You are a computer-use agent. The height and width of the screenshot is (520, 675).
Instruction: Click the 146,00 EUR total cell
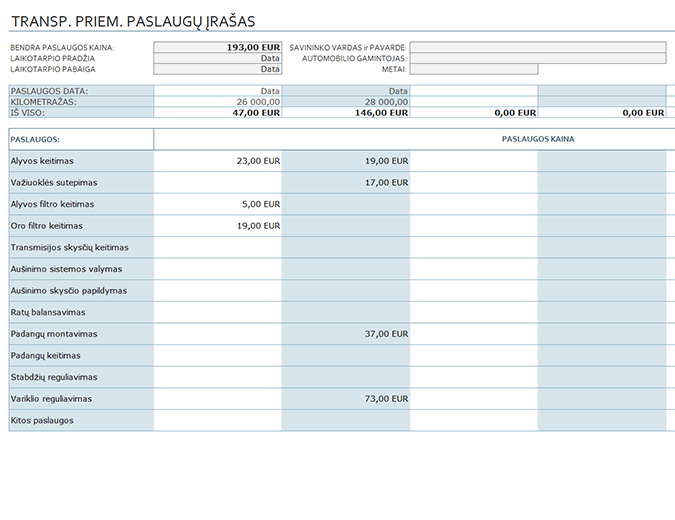[346, 112]
